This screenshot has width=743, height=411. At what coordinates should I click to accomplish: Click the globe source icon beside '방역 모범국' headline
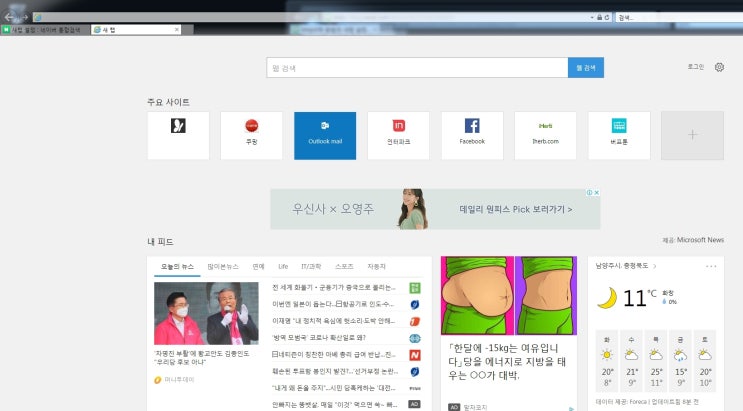click(415, 338)
